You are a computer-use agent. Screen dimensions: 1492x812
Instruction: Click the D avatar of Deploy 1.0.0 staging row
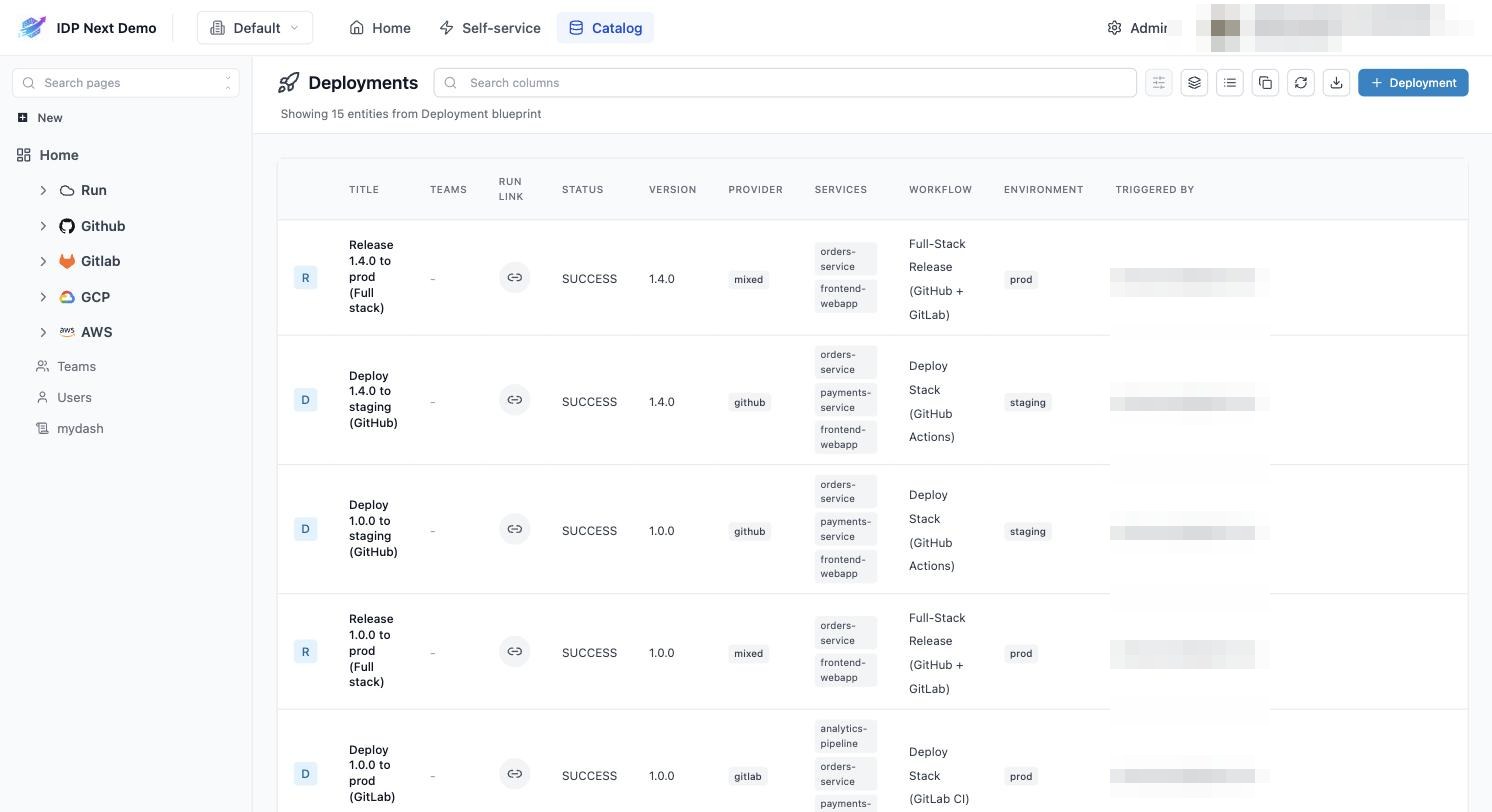click(x=305, y=529)
